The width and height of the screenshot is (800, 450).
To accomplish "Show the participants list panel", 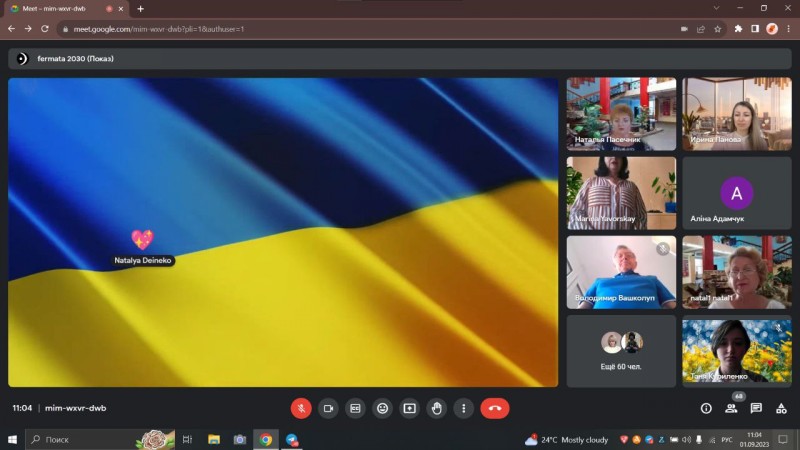I will tap(731, 408).
